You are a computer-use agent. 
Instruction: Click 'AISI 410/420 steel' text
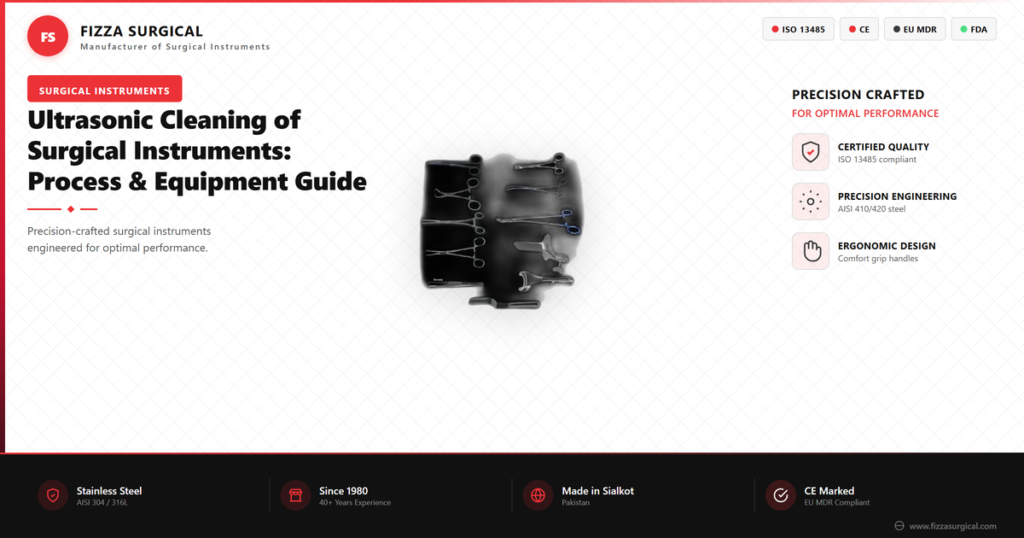click(x=872, y=209)
